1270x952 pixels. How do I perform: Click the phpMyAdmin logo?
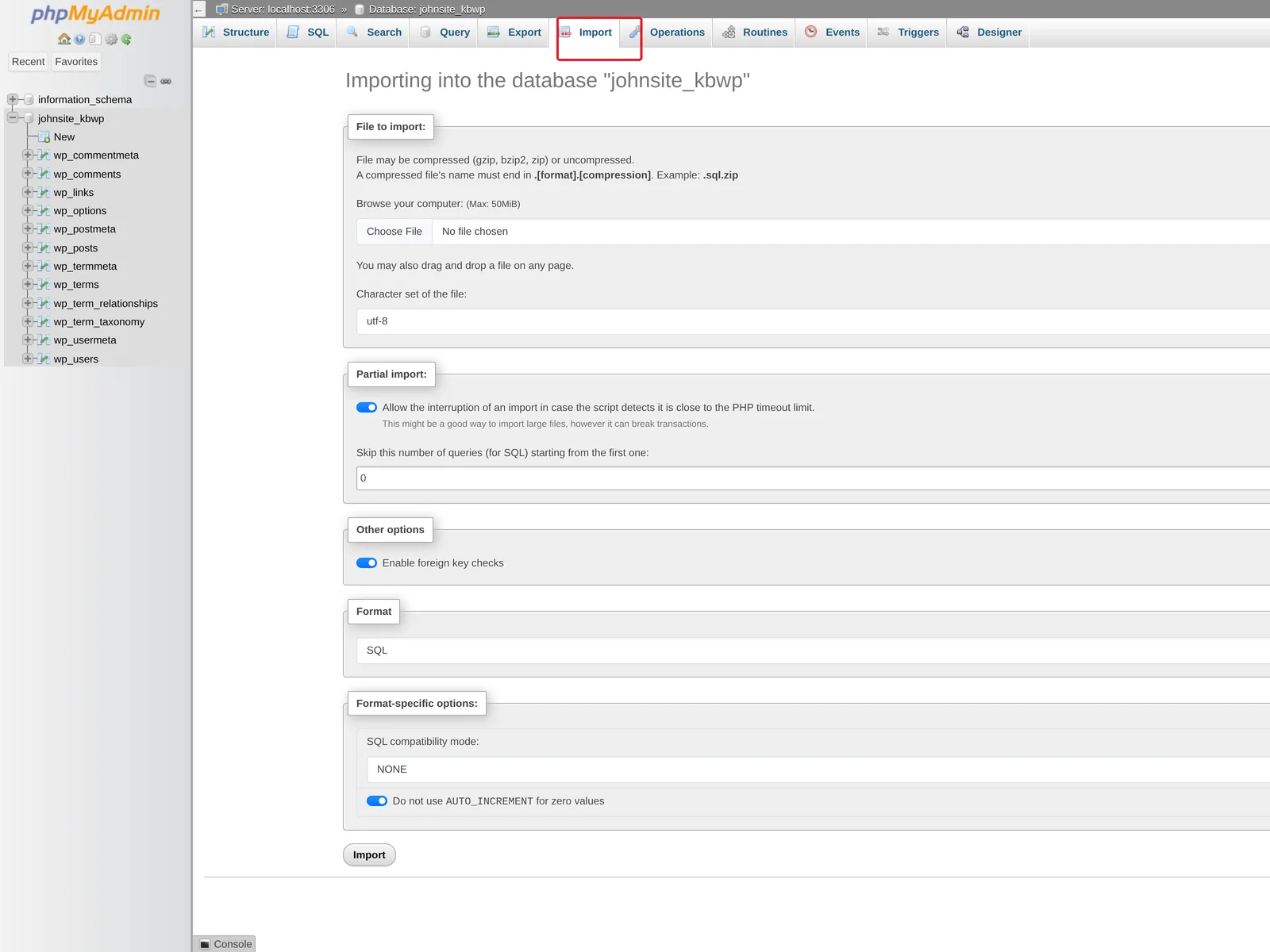pos(95,14)
